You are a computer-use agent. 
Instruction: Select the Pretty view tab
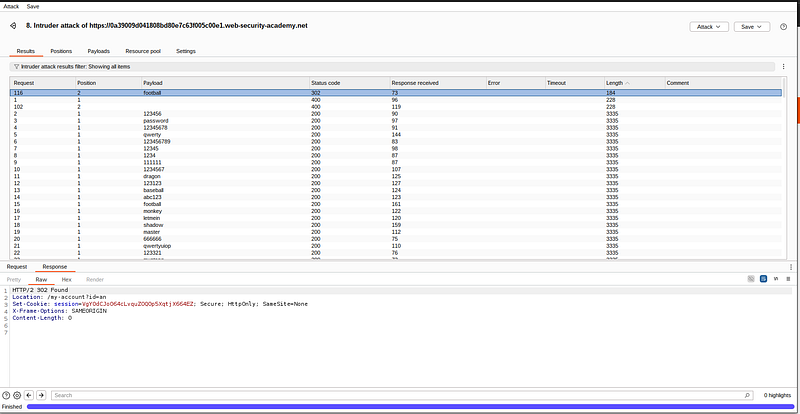coord(14,279)
